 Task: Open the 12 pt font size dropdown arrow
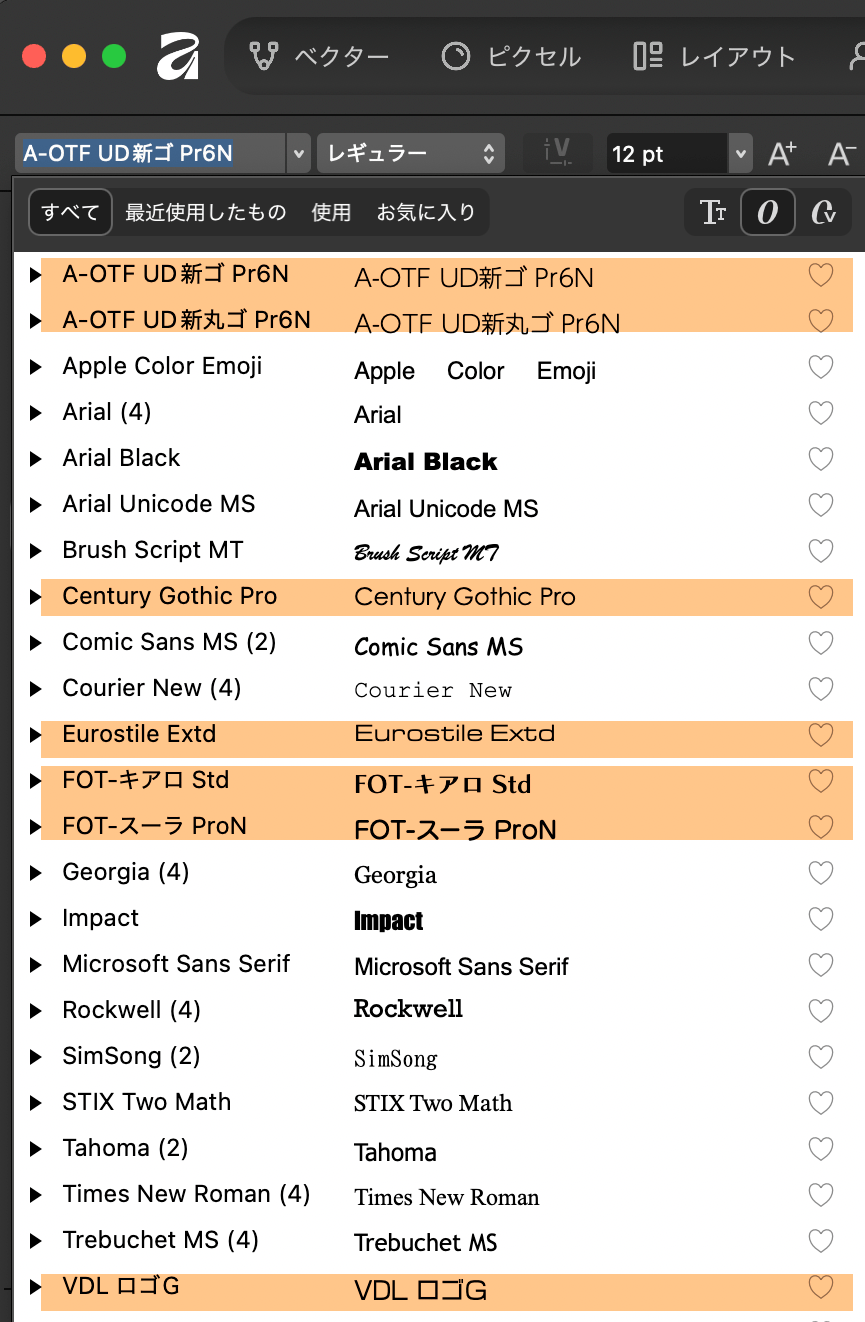coord(740,154)
